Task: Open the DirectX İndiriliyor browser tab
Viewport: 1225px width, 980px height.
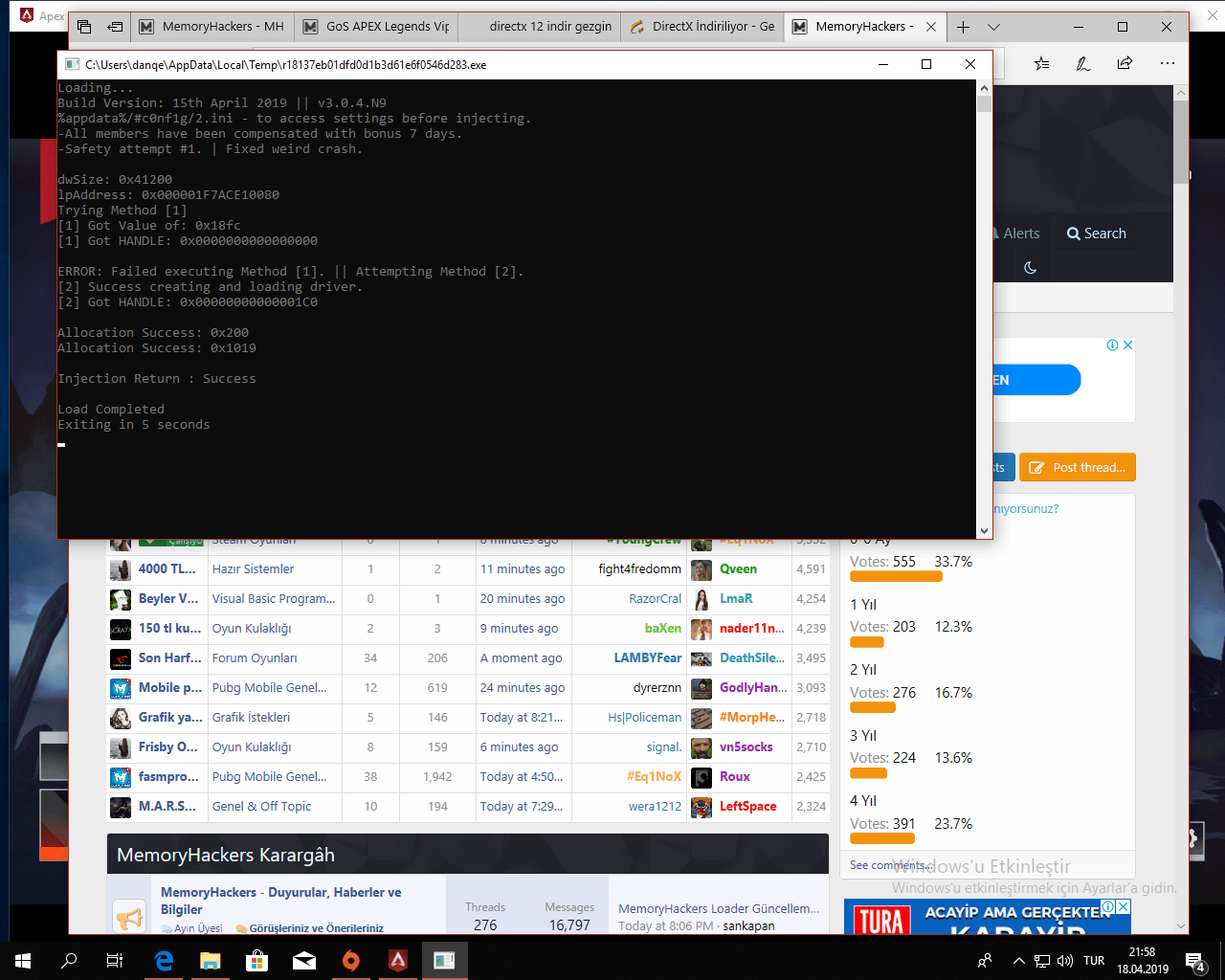Action: click(x=702, y=27)
